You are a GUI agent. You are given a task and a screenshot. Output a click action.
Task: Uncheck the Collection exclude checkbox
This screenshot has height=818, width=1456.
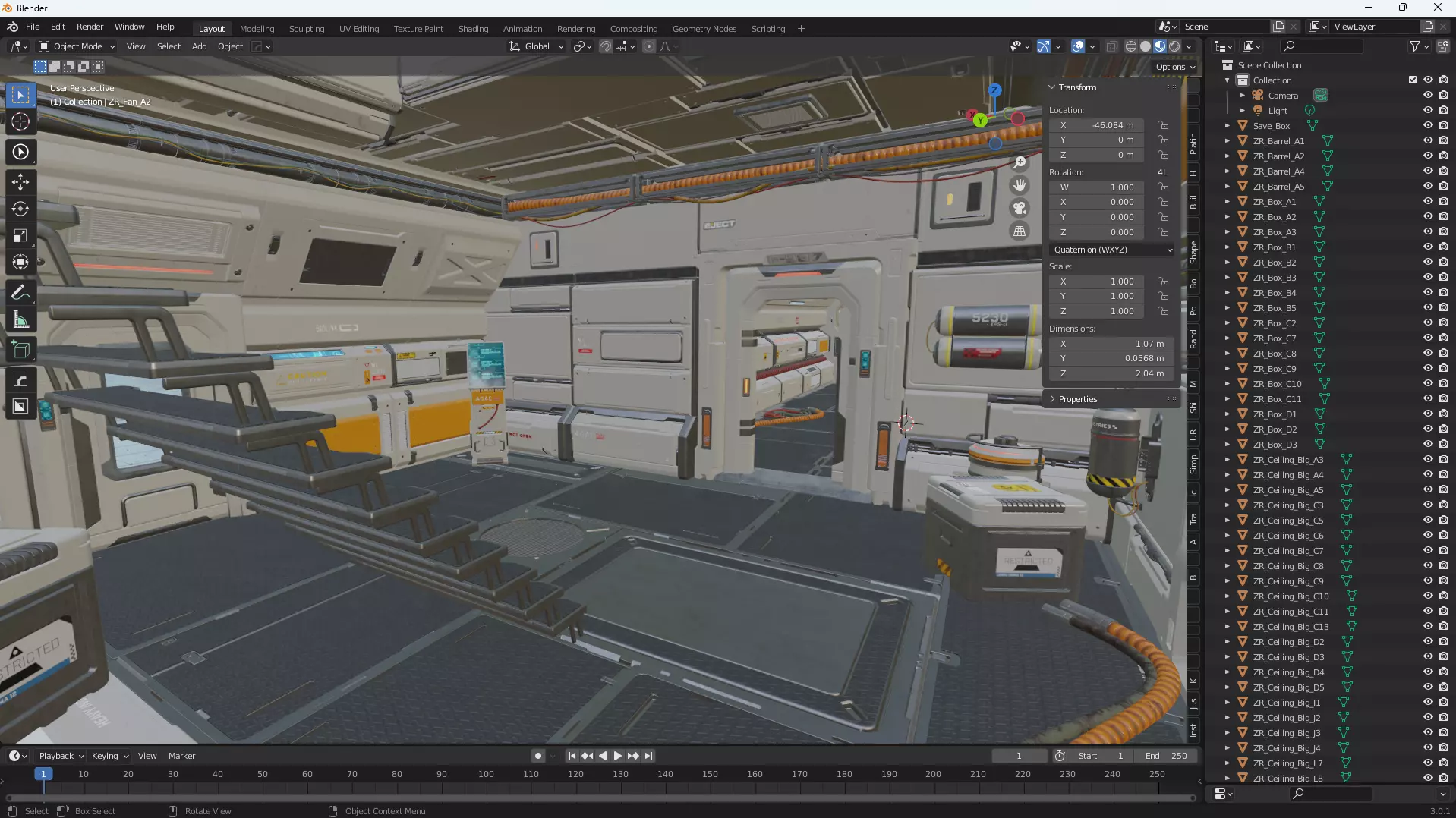[x=1413, y=80]
